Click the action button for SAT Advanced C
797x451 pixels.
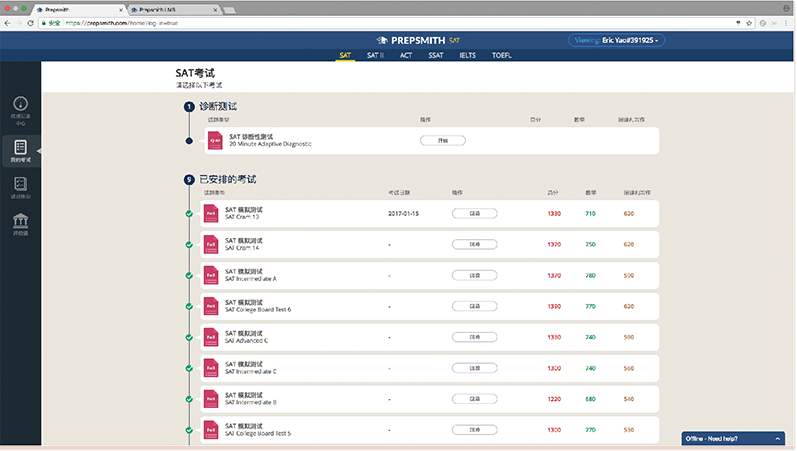pos(475,337)
